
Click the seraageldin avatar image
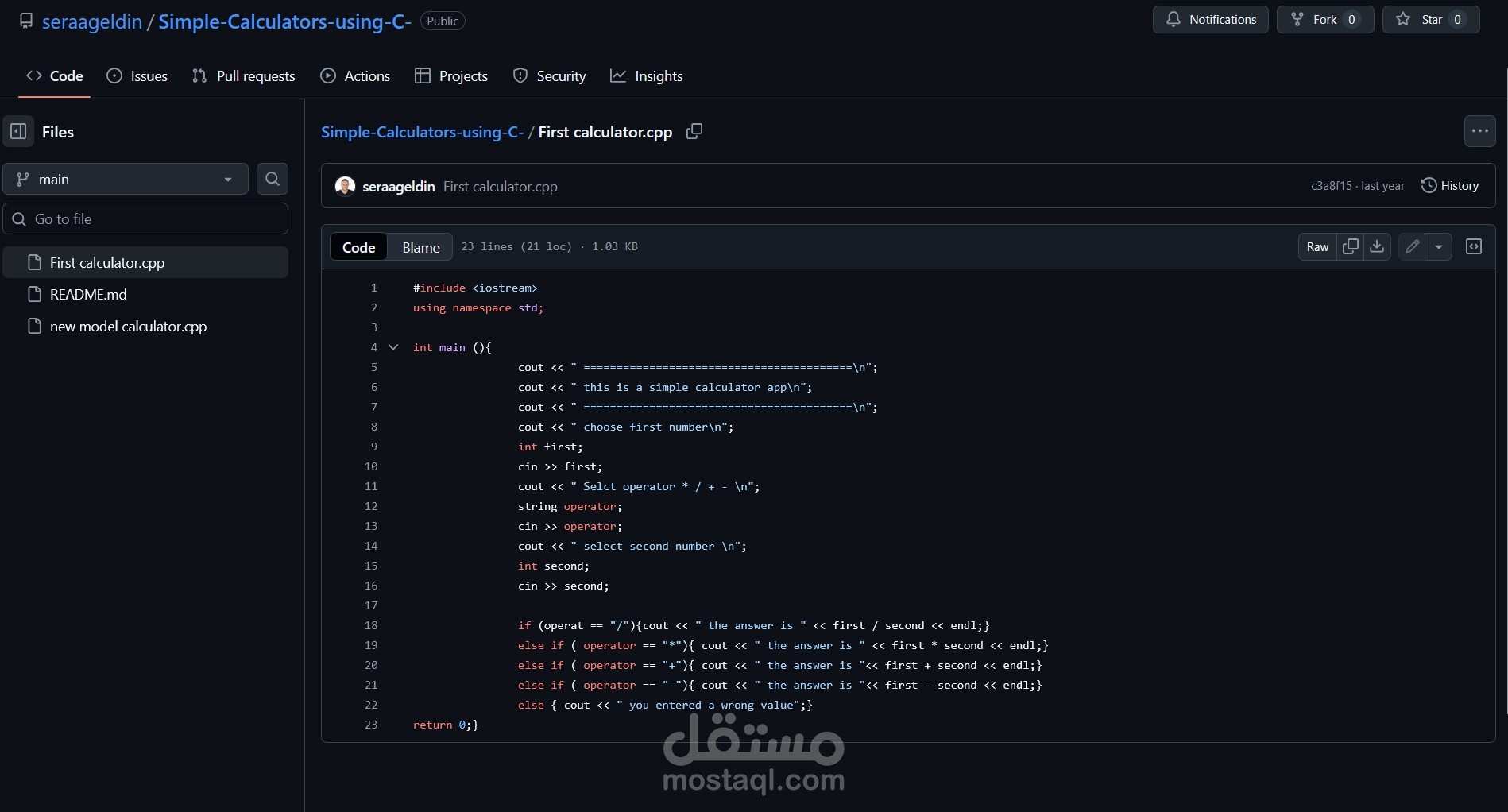[345, 186]
